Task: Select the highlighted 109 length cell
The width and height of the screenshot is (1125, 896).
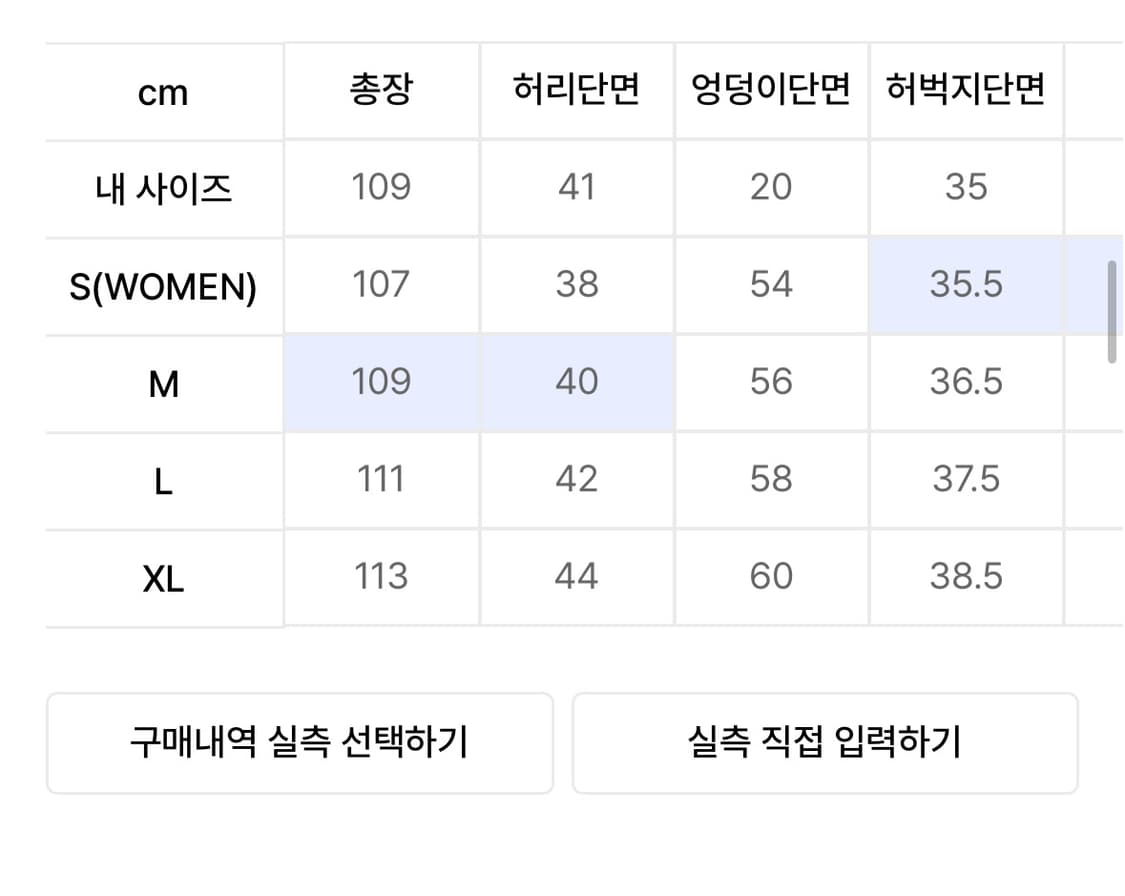Action: pos(381,381)
